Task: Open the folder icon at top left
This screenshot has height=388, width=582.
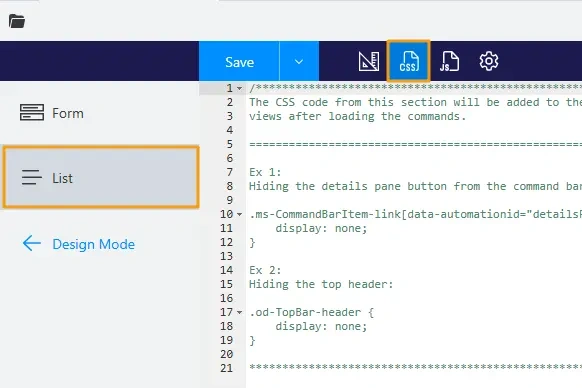Action: tap(17, 21)
